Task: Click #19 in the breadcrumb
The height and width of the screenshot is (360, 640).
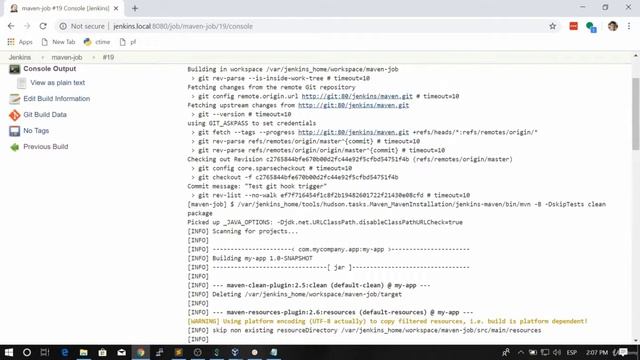Action: [108, 58]
